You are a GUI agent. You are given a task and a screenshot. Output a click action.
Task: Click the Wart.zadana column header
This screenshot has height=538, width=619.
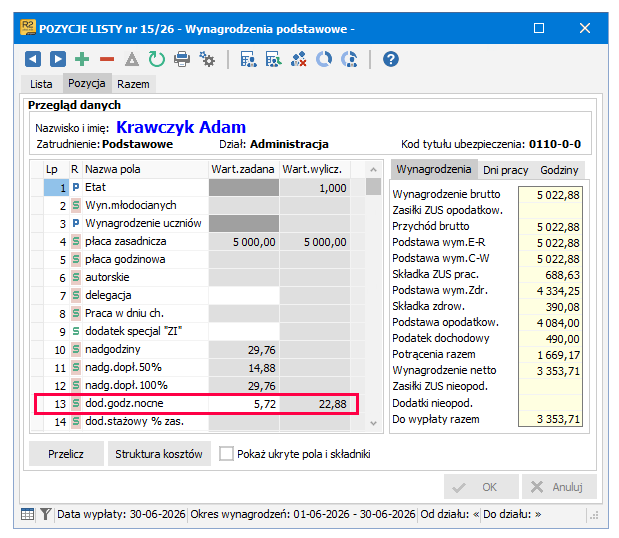(244, 169)
